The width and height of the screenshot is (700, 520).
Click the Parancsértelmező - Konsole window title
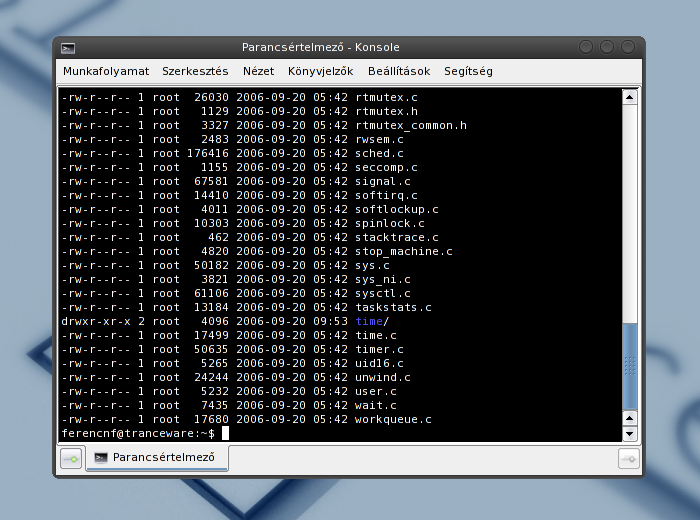pyautogui.click(x=321, y=47)
